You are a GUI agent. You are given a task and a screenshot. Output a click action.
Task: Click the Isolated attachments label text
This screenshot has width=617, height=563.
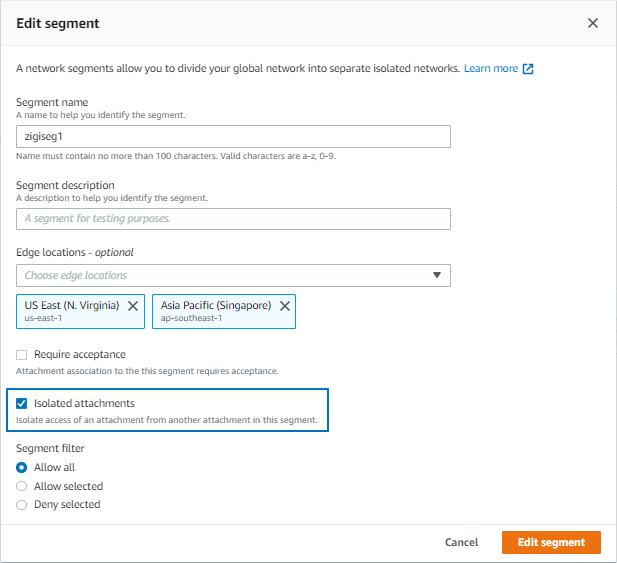[84, 403]
